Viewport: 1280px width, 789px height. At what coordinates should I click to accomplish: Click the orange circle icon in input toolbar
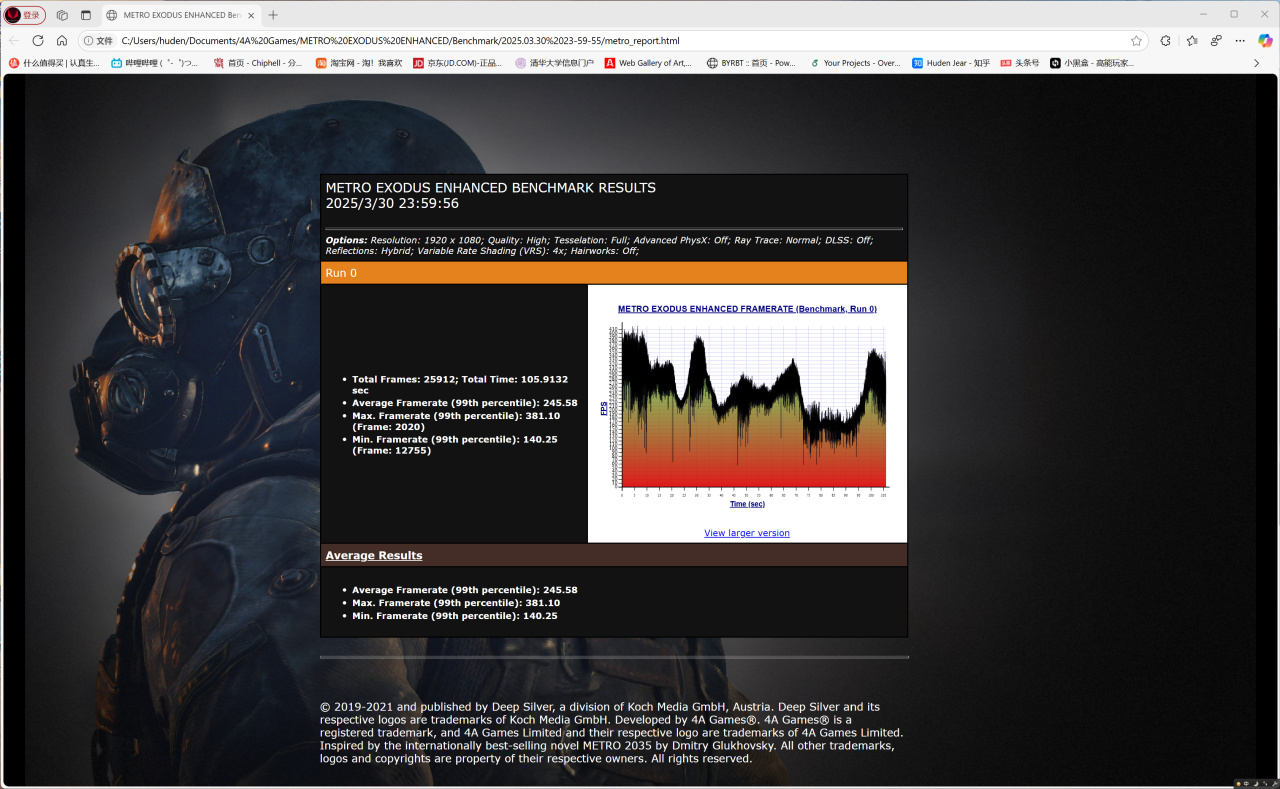(1238, 783)
